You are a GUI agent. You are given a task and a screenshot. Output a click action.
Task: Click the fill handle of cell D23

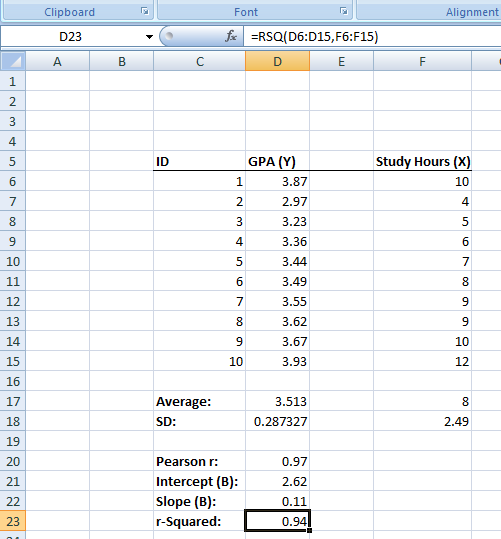click(x=309, y=530)
